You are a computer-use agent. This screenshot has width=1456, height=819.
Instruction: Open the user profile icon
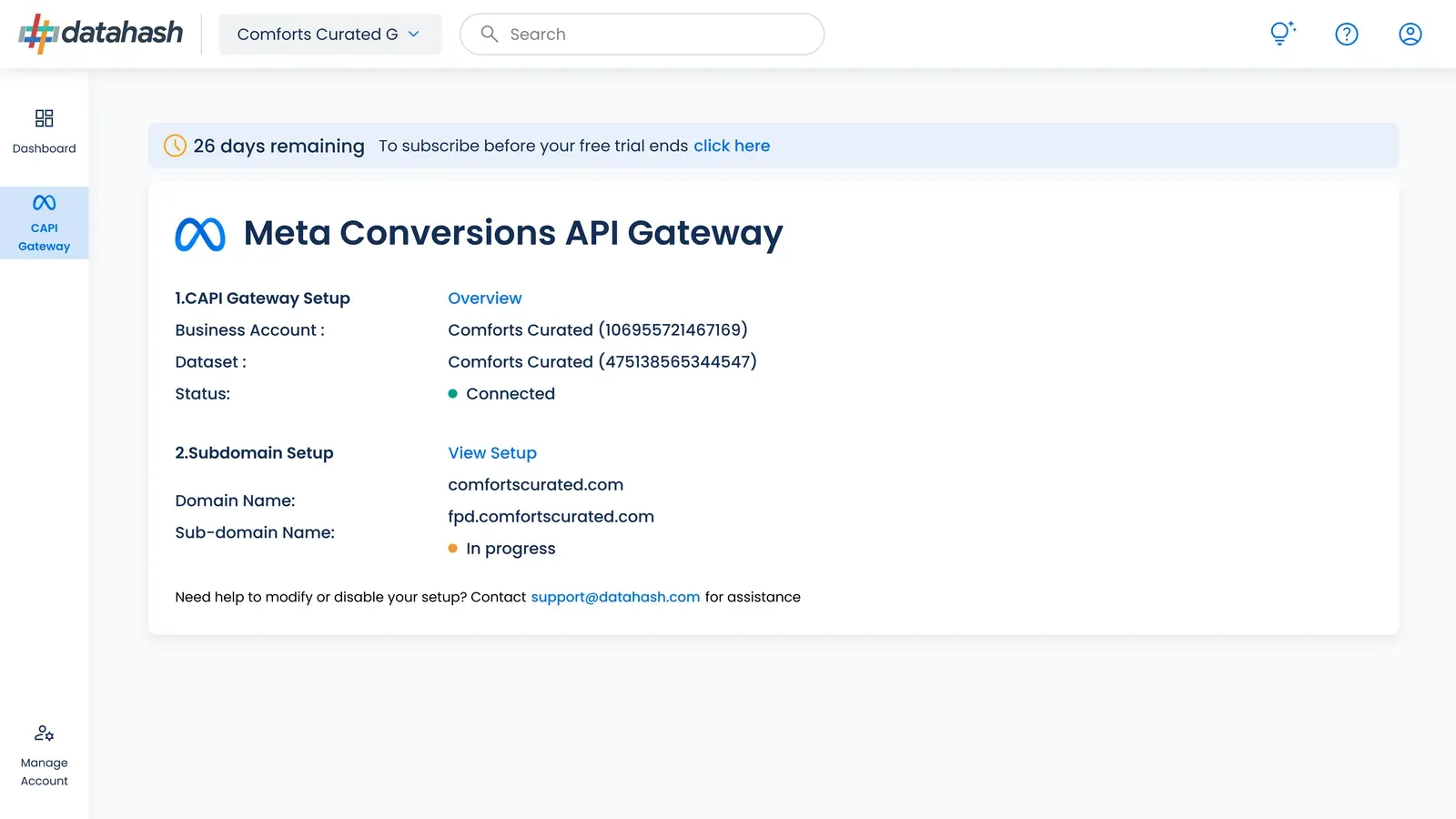pos(1410,34)
